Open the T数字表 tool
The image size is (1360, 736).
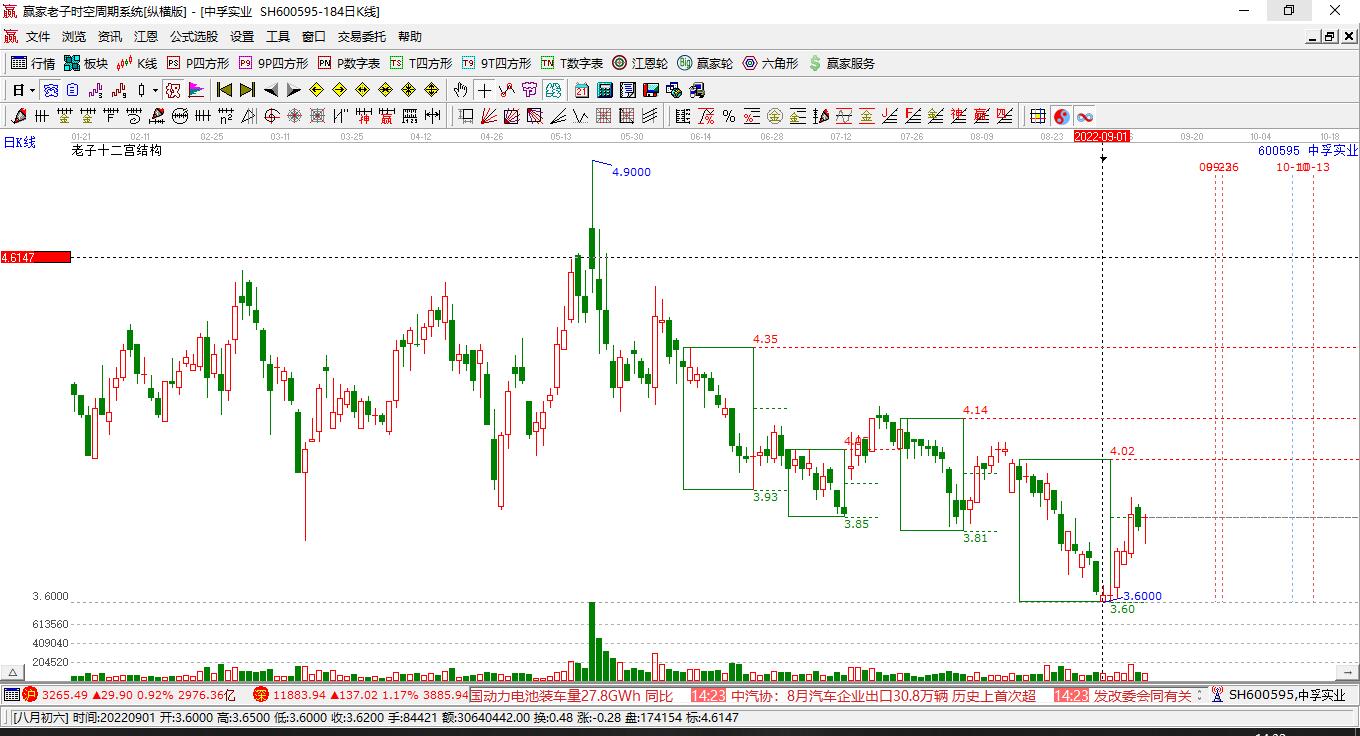pyautogui.click(x=572, y=63)
